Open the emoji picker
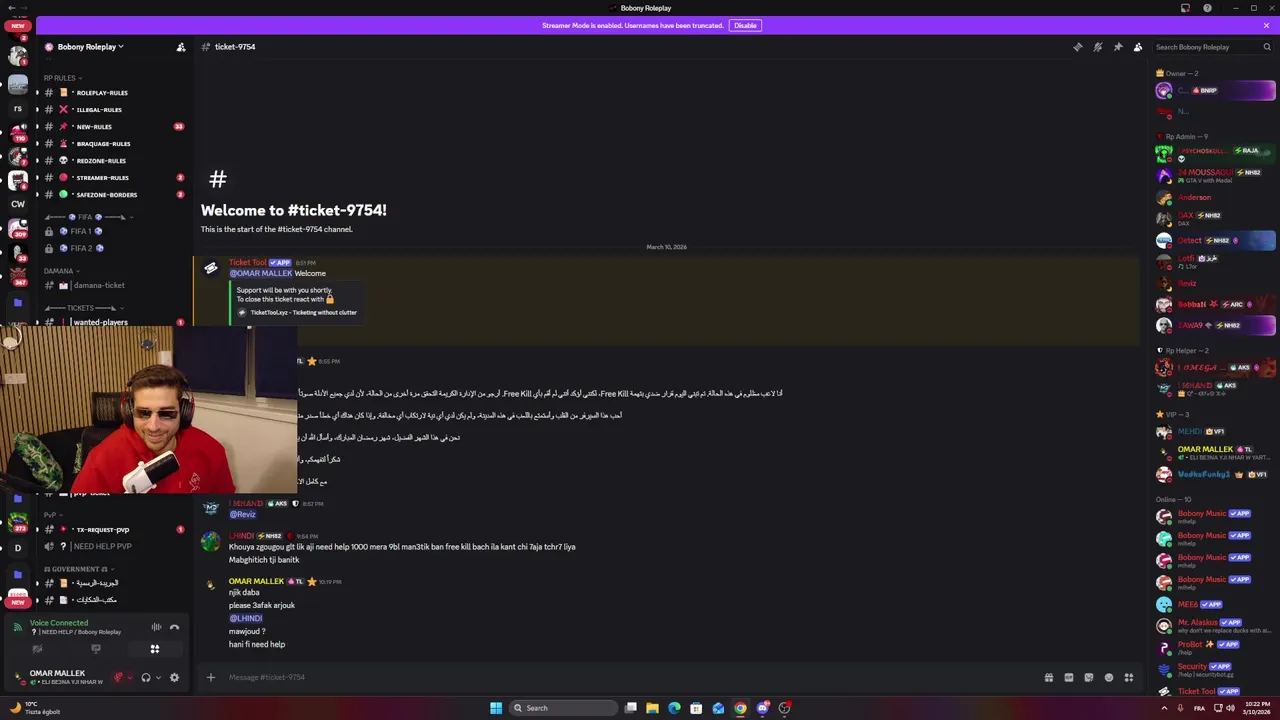The image size is (1280, 720). tap(1109, 677)
